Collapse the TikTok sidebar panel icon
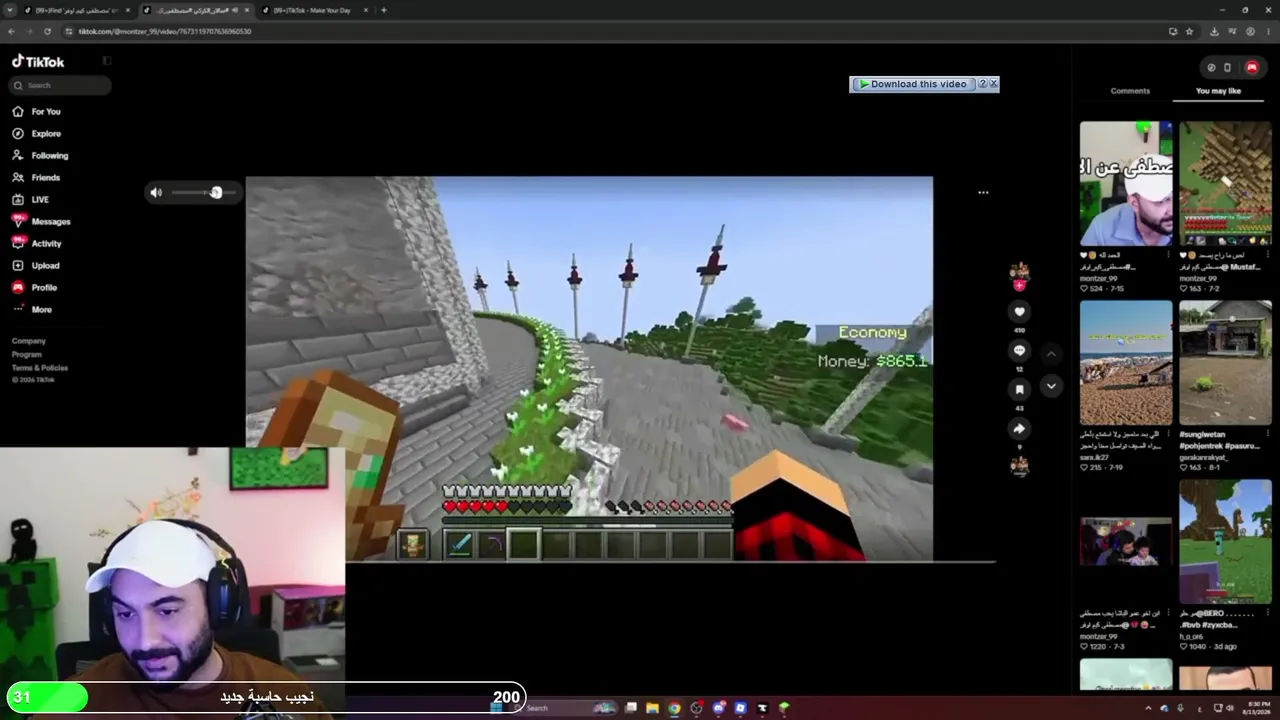1280x720 pixels. [x=106, y=61]
